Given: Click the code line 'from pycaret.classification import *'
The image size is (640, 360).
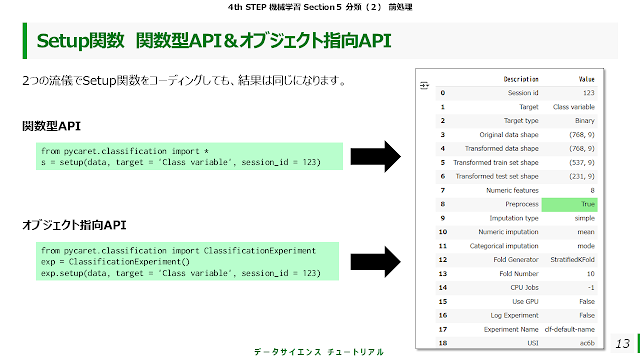Looking at the screenshot, I should pyautogui.click(x=125, y=151).
